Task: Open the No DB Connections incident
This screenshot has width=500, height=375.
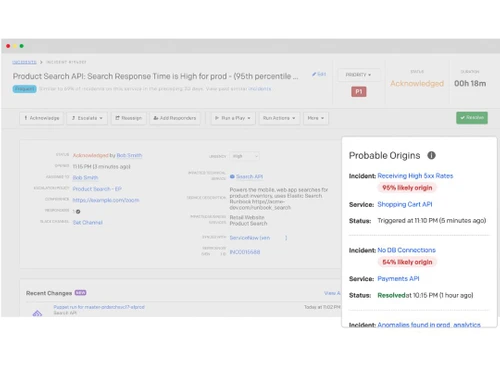Action: (406, 250)
